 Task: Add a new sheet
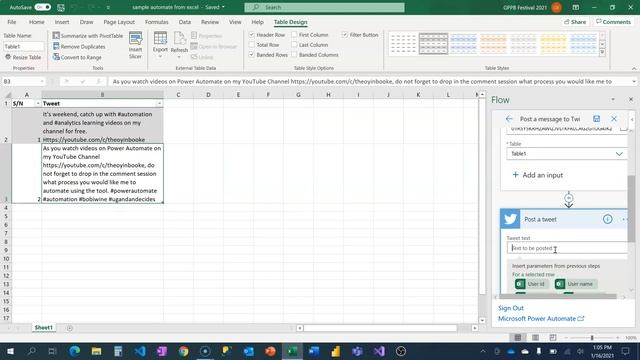(x=69, y=328)
